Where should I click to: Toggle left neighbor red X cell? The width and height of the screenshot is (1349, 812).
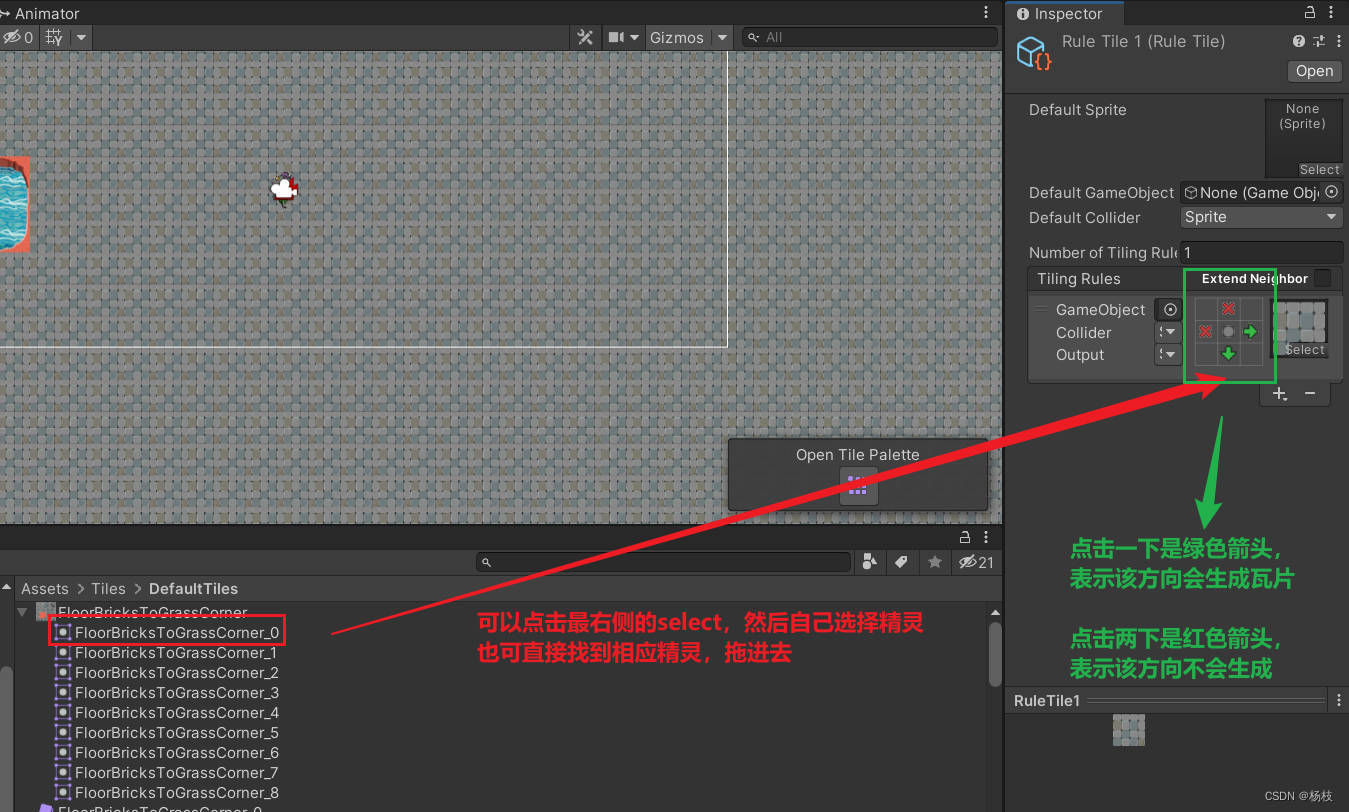click(1207, 331)
